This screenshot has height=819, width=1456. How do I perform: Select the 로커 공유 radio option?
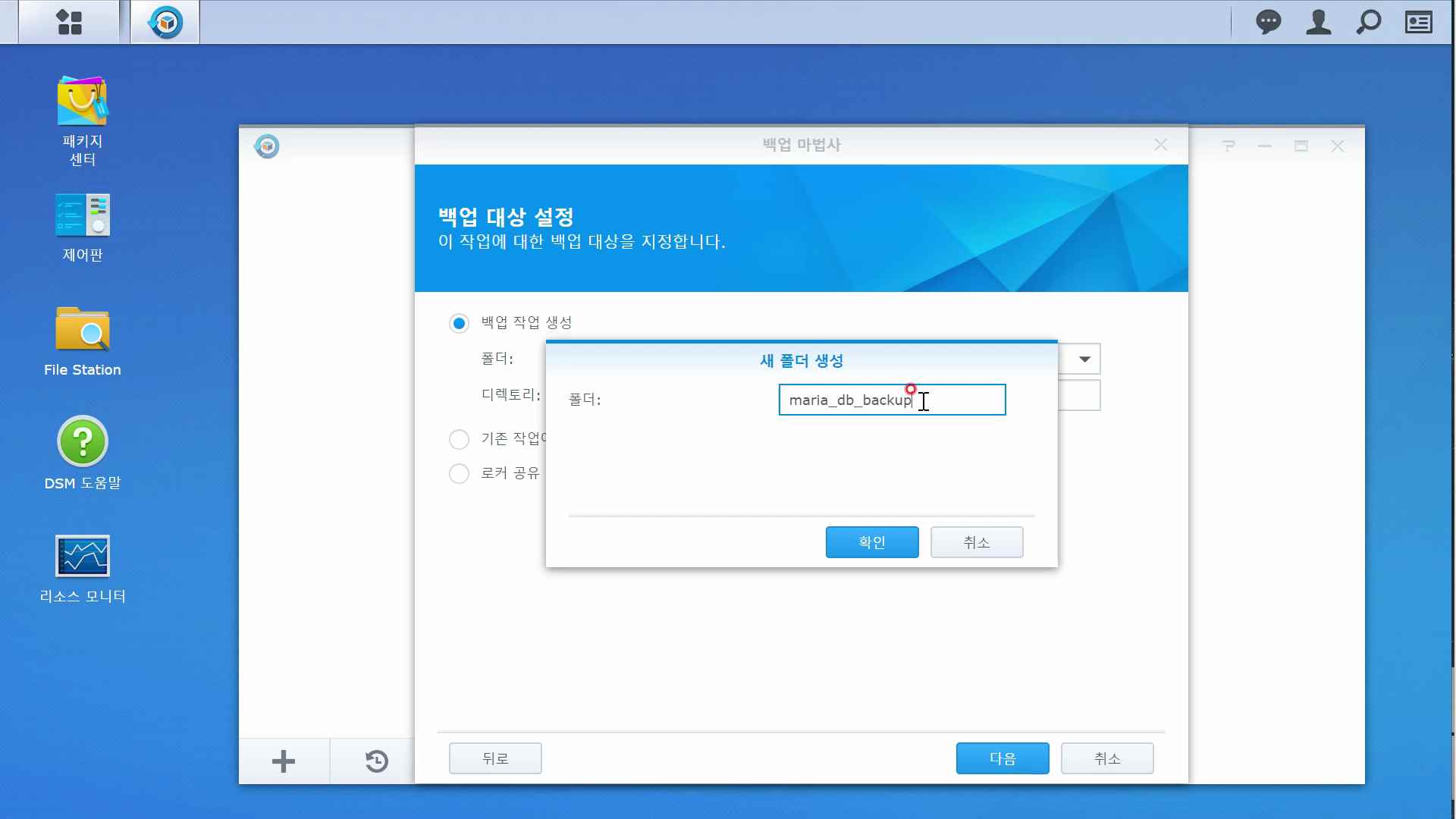459,474
